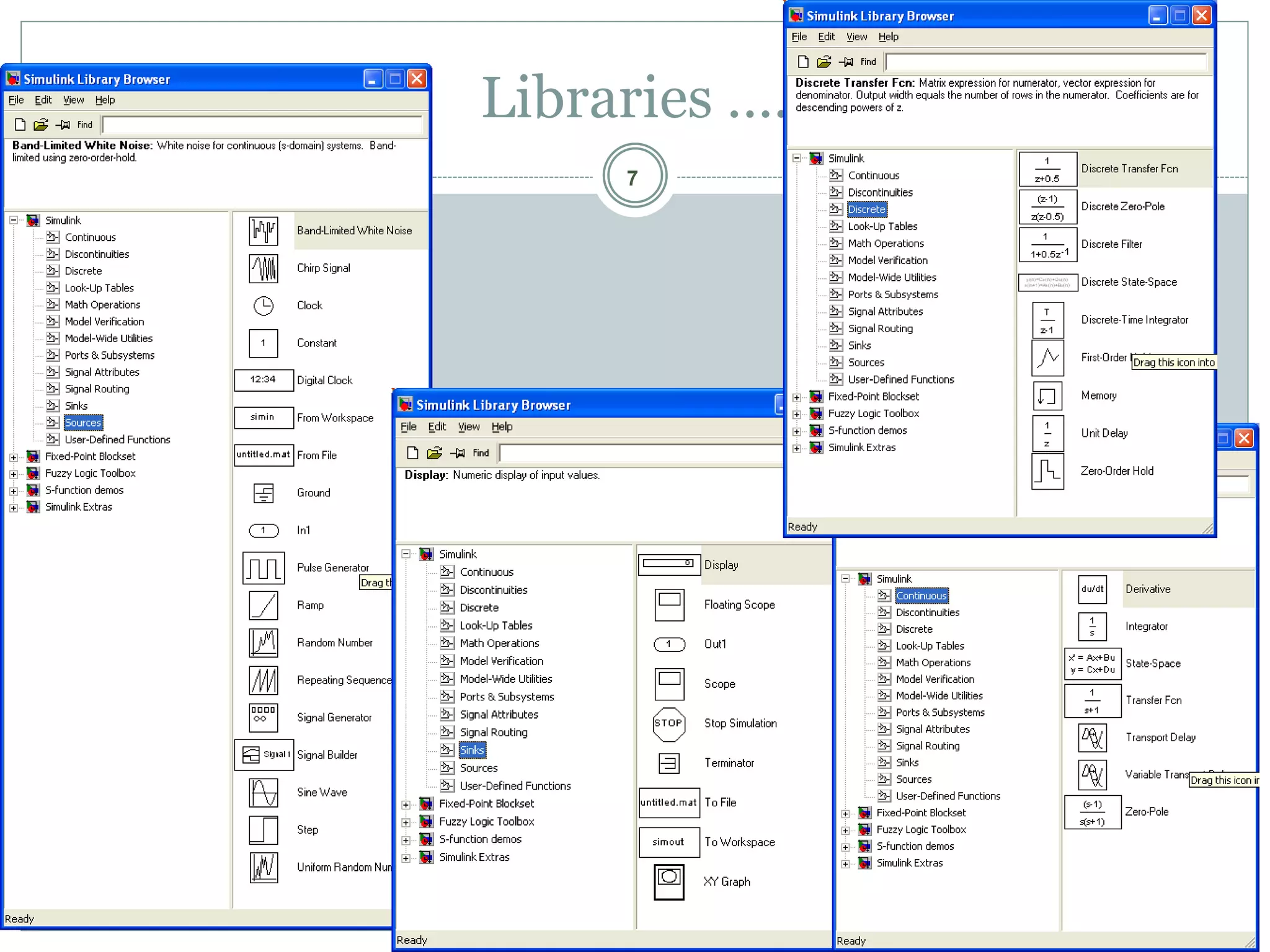Image resolution: width=1270 pixels, height=952 pixels.
Task: Expand Simulink Extras in the Discrete browser
Action: 797,448
